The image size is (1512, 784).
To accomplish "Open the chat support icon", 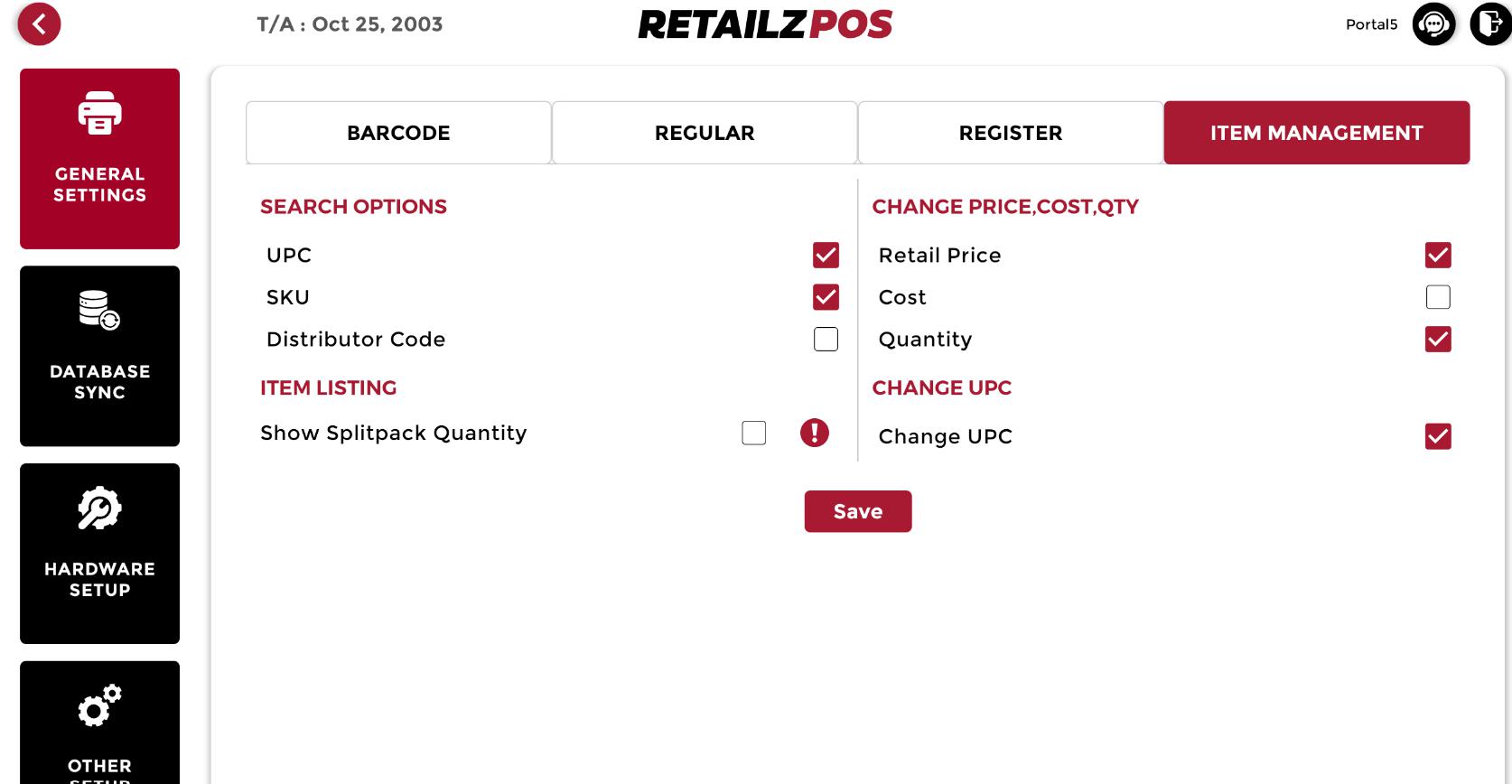I will click(1433, 24).
